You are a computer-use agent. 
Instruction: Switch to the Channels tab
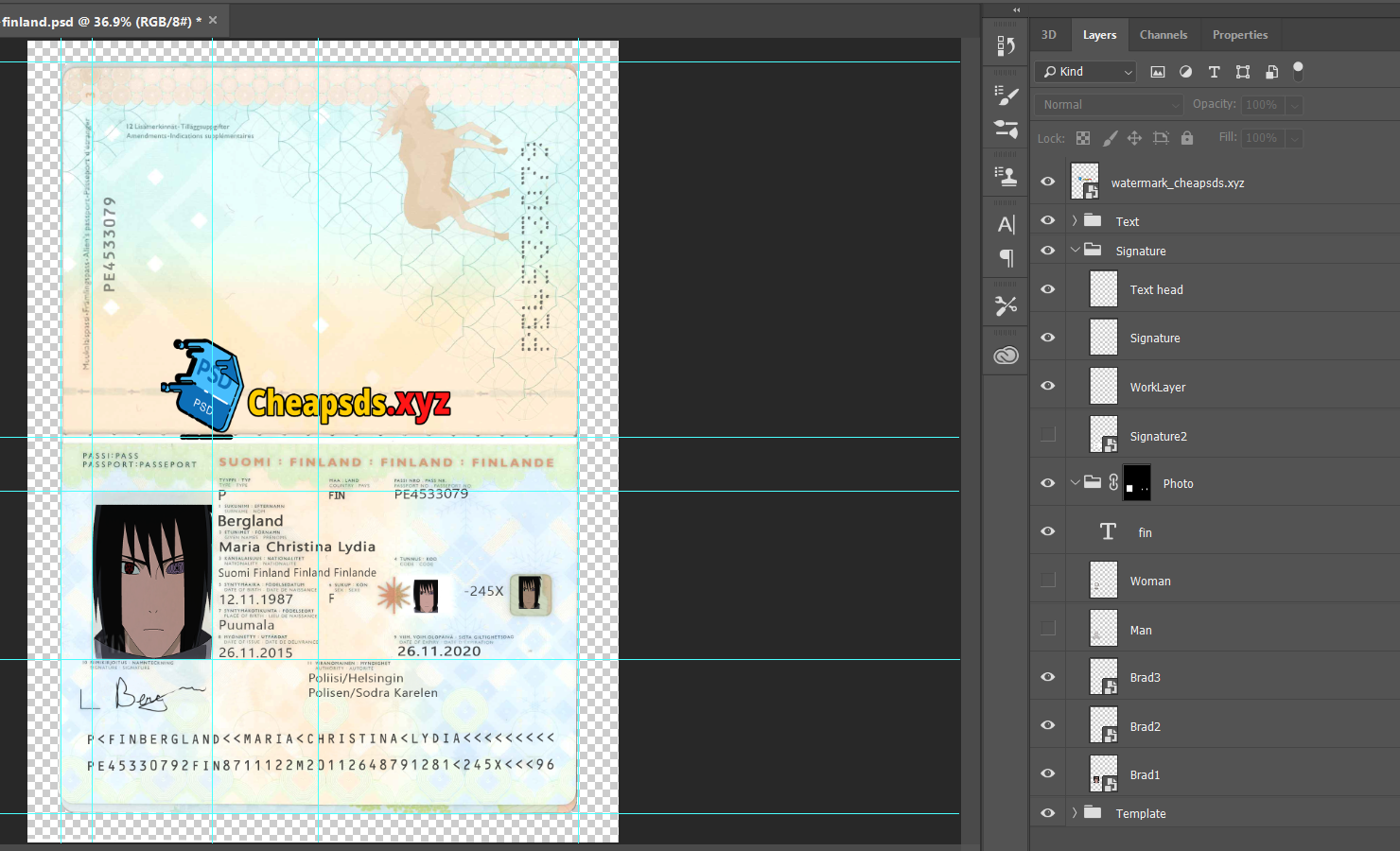pos(1163,35)
